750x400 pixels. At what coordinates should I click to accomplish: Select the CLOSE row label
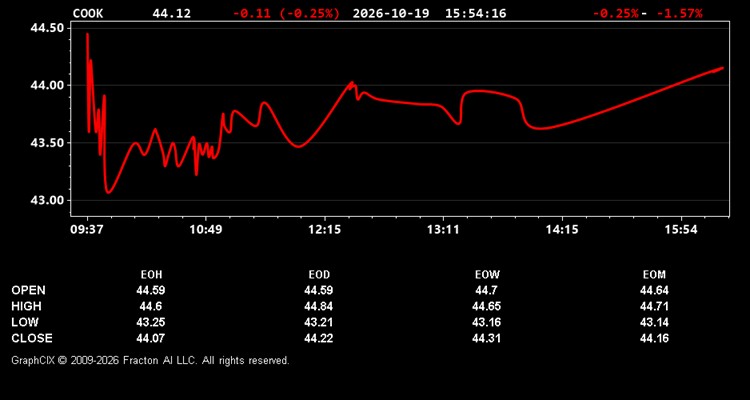coord(32,338)
